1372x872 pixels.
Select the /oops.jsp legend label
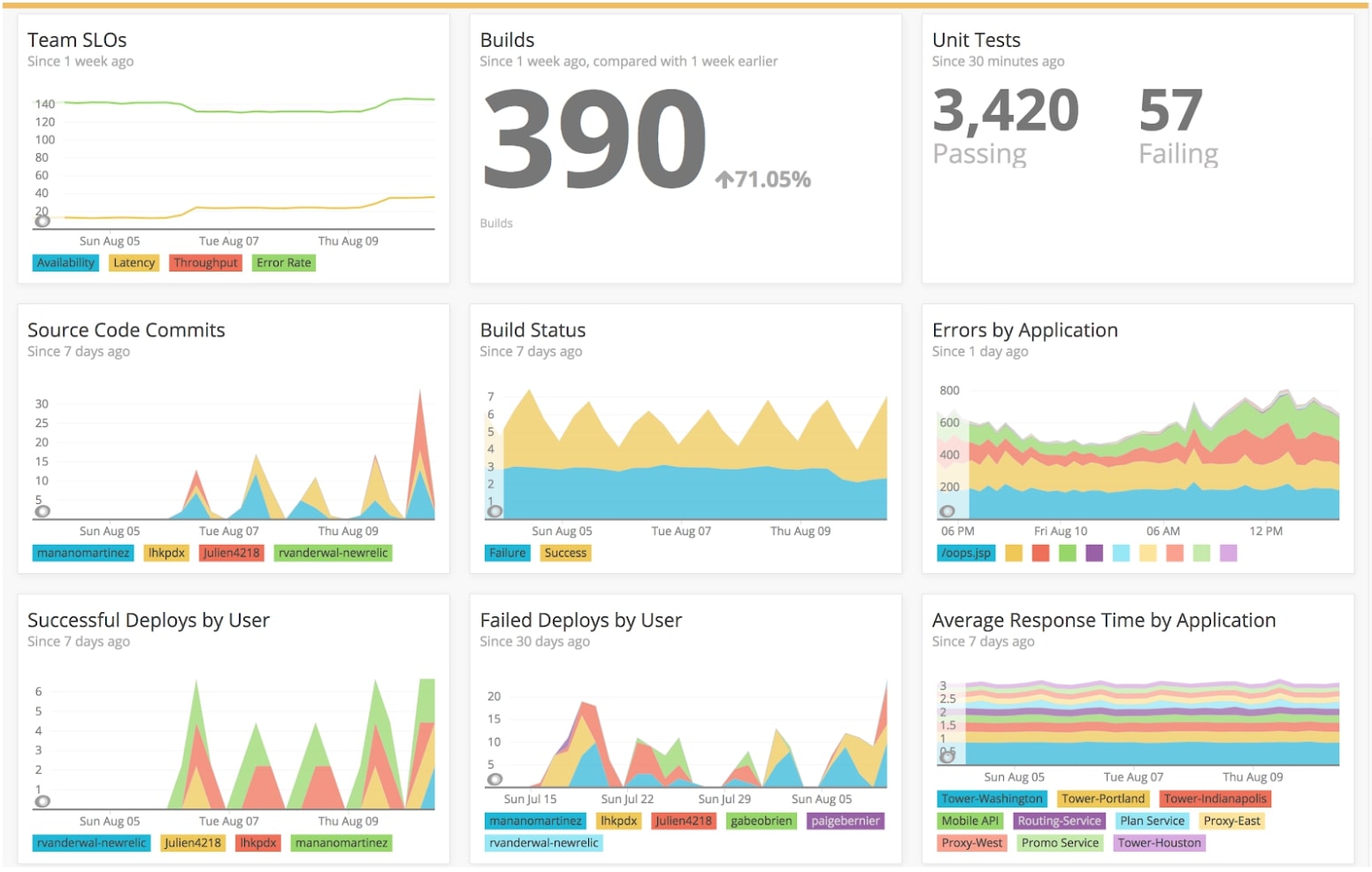click(966, 553)
